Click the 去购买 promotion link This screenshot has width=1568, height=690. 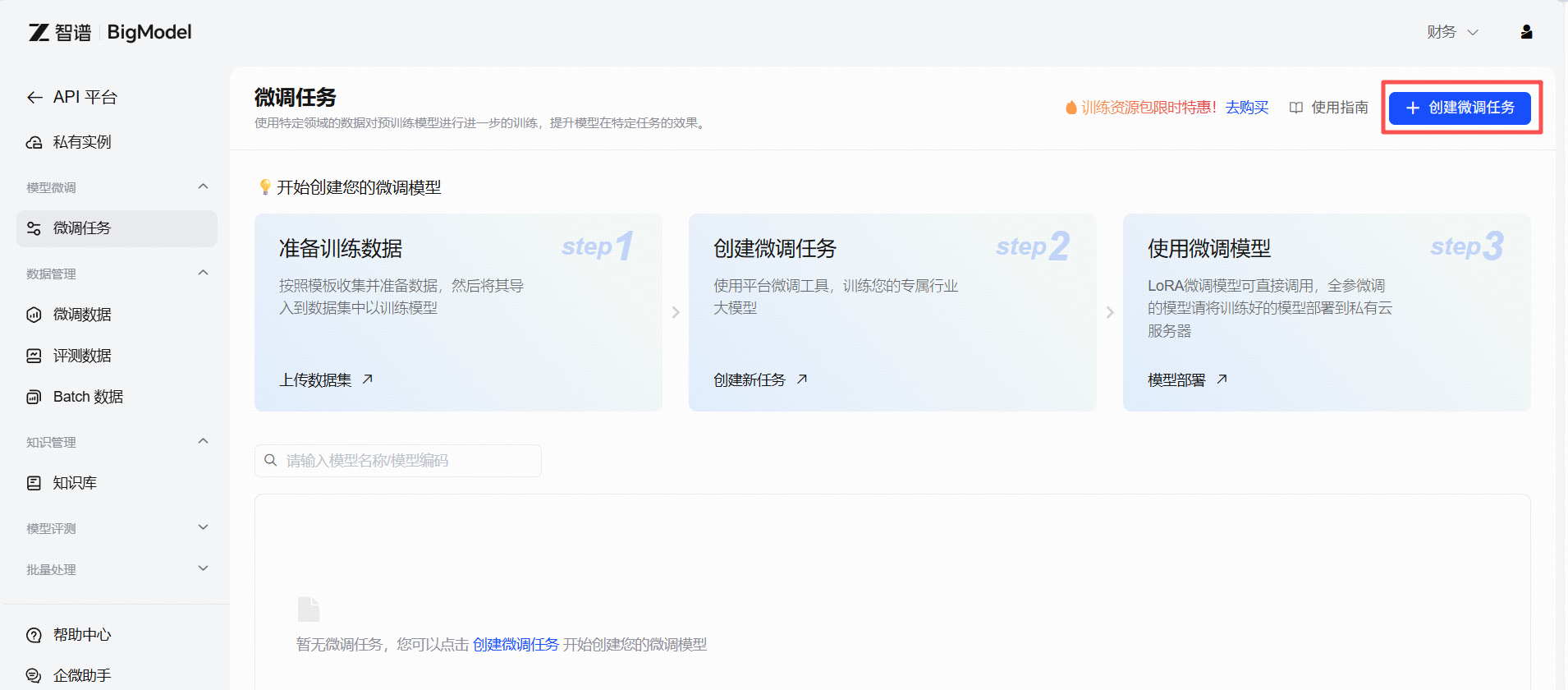pos(1246,108)
